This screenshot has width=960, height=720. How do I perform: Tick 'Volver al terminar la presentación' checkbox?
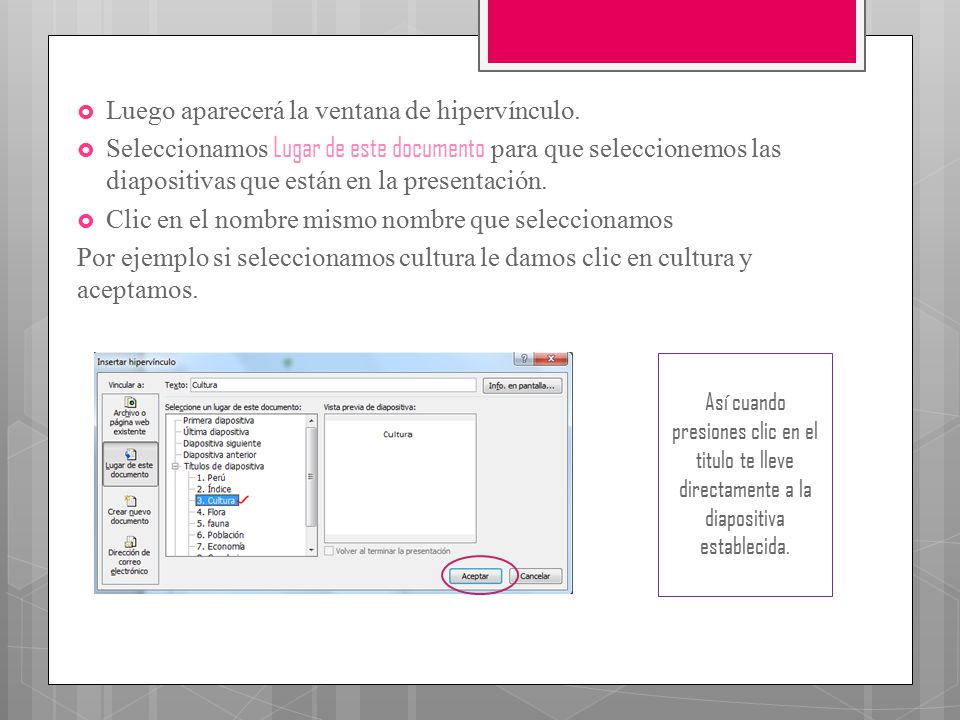(329, 551)
